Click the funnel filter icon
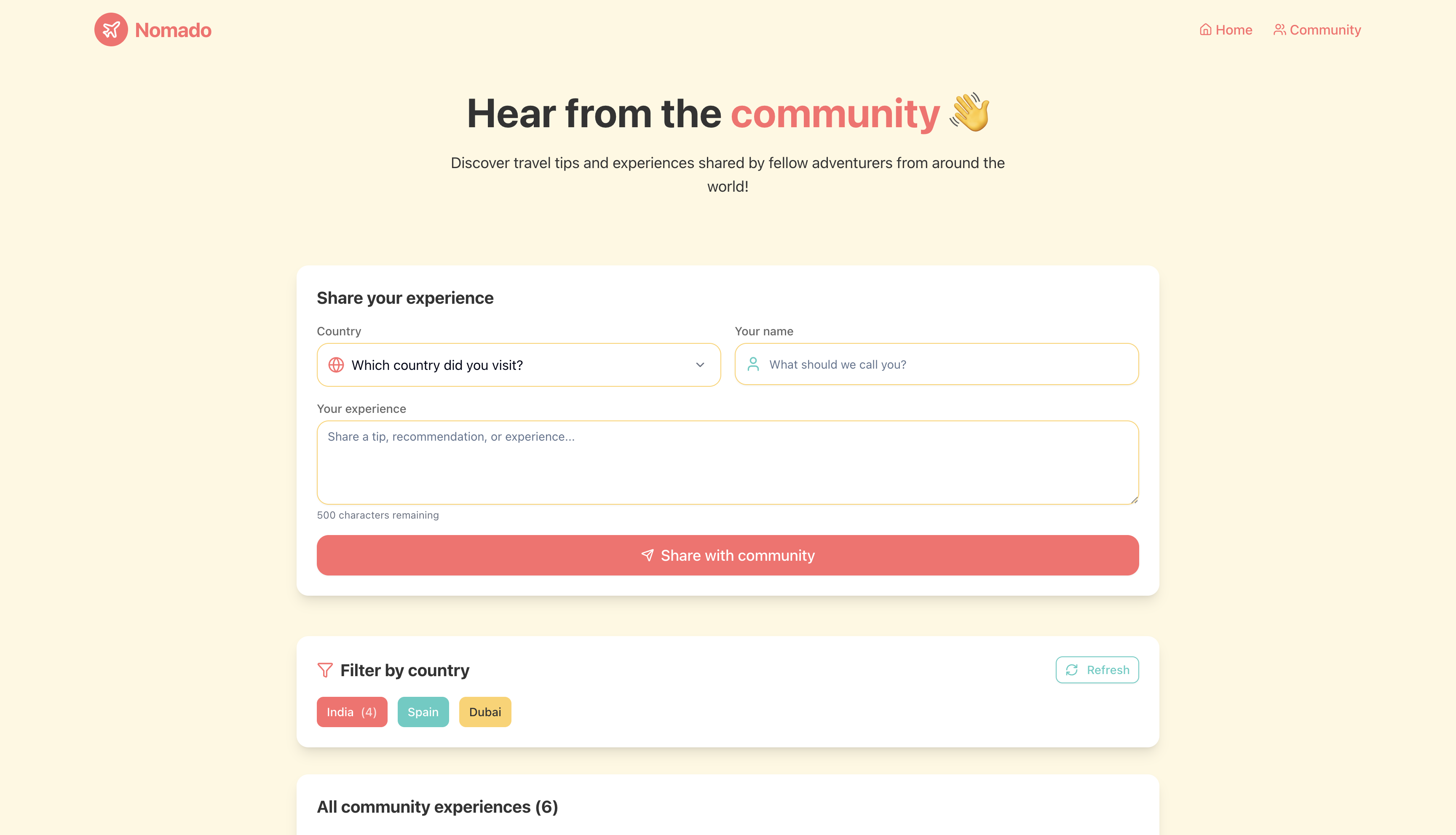Viewport: 1456px width, 835px height. [x=324, y=670]
